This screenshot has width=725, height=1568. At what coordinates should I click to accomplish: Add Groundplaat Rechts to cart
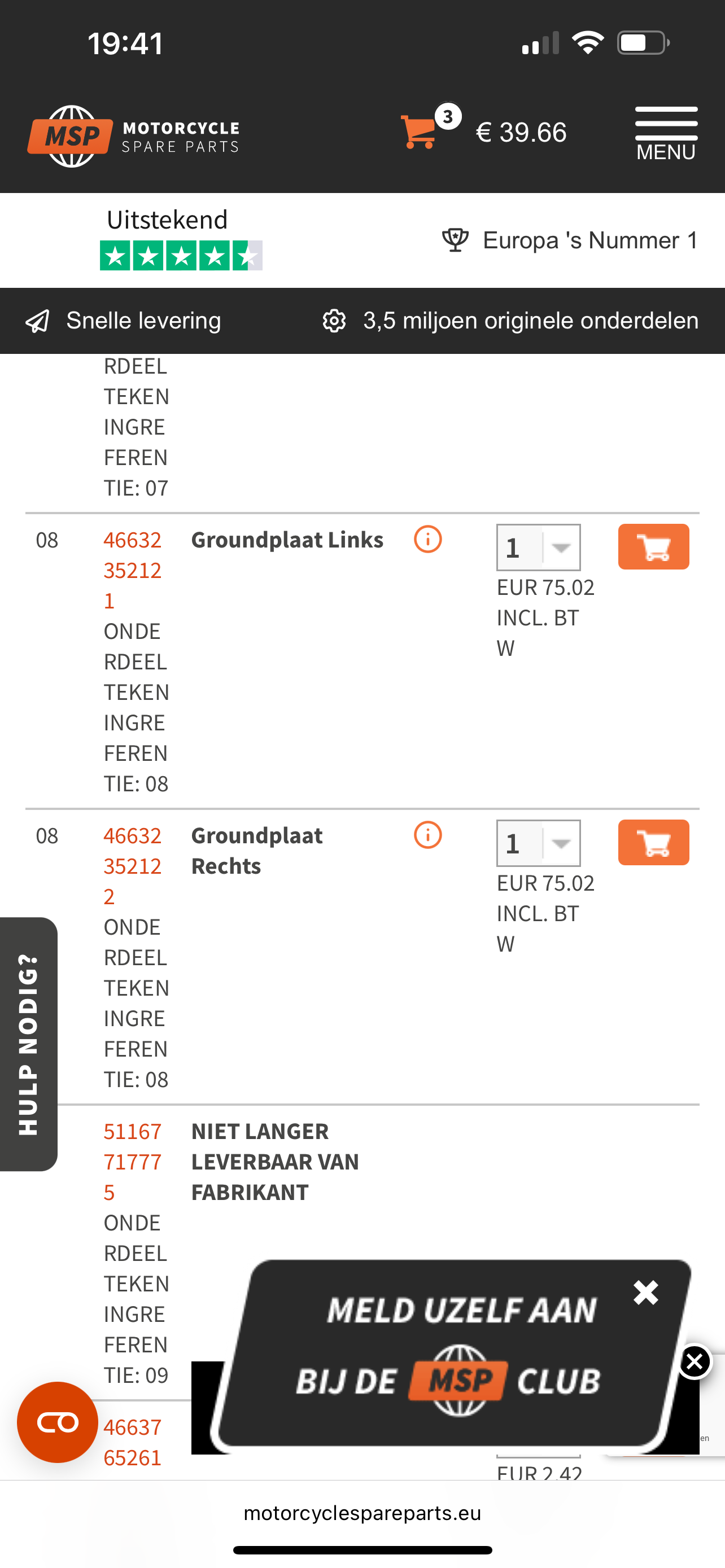tap(653, 843)
